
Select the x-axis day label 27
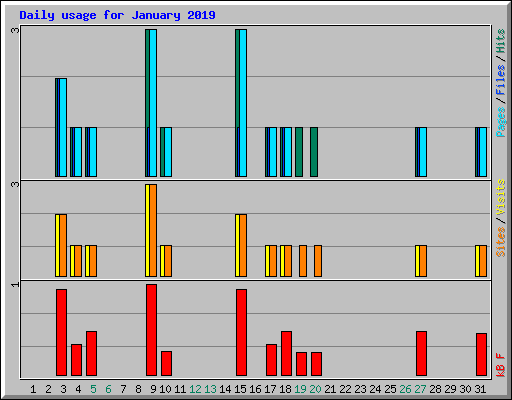pyautogui.click(x=420, y=389)
